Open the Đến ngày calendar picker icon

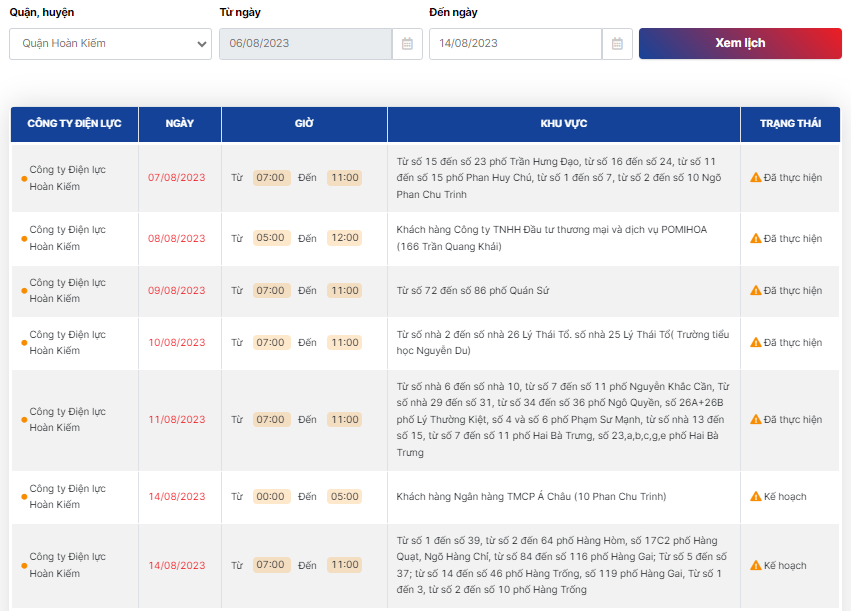(x=617, y=44)
